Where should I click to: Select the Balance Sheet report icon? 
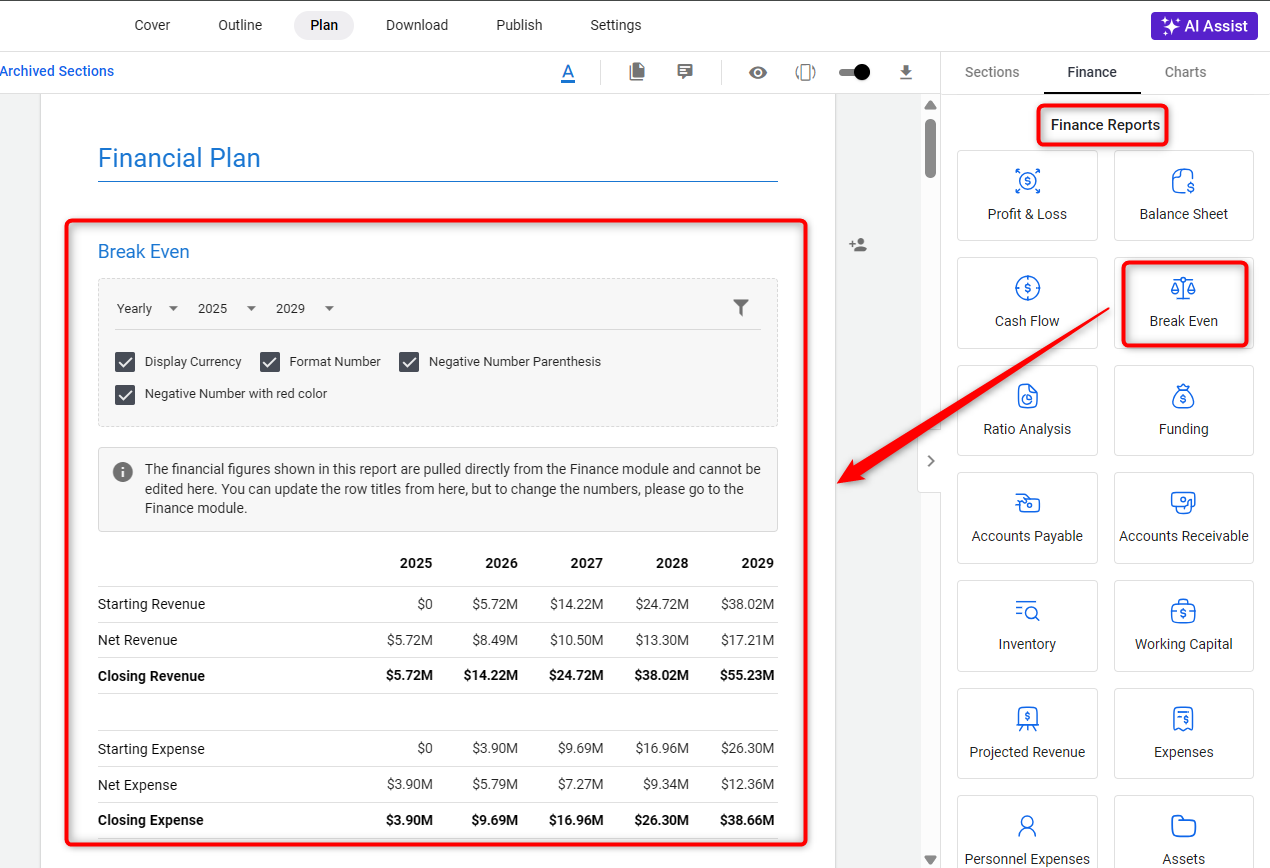click(1183, 182)
